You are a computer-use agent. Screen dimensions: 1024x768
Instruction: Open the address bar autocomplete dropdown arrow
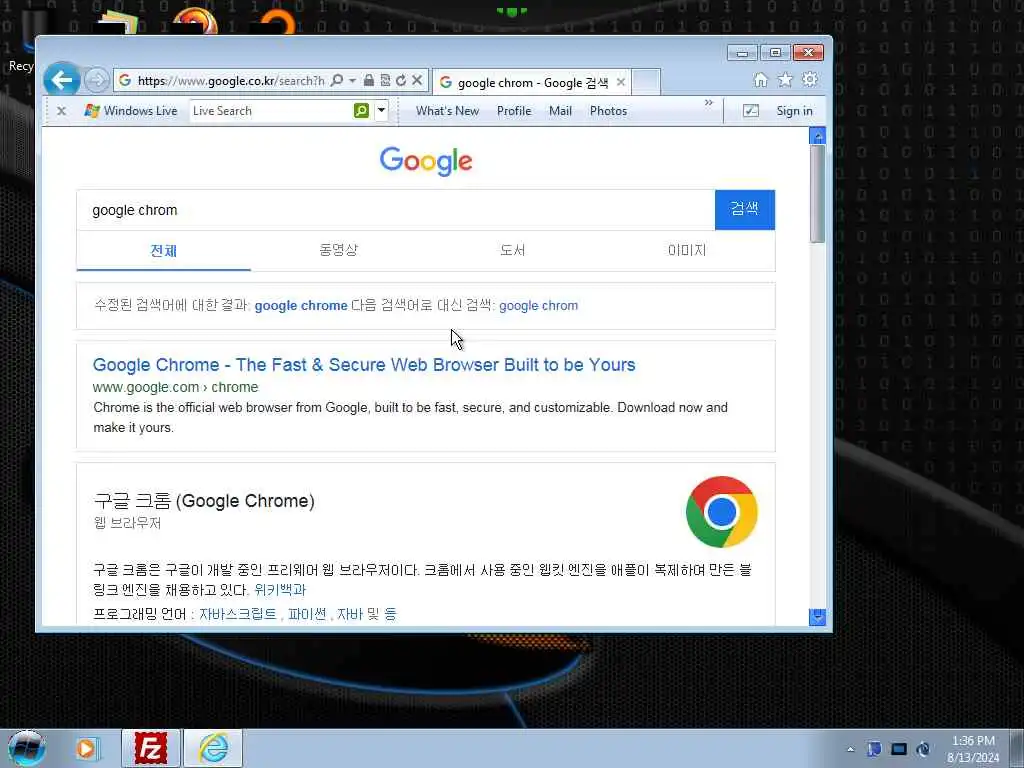352,80
